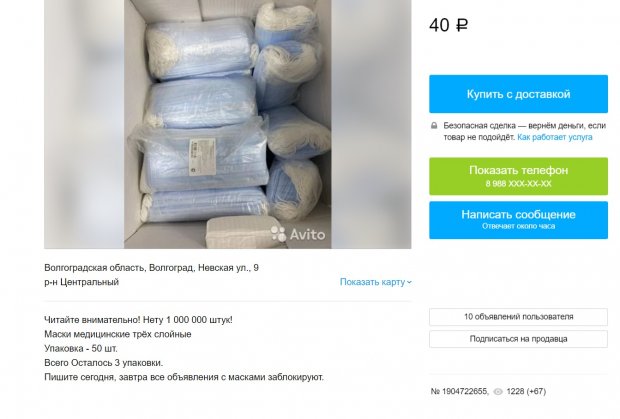Click the Читайте внимательно description line

(138, 320)
